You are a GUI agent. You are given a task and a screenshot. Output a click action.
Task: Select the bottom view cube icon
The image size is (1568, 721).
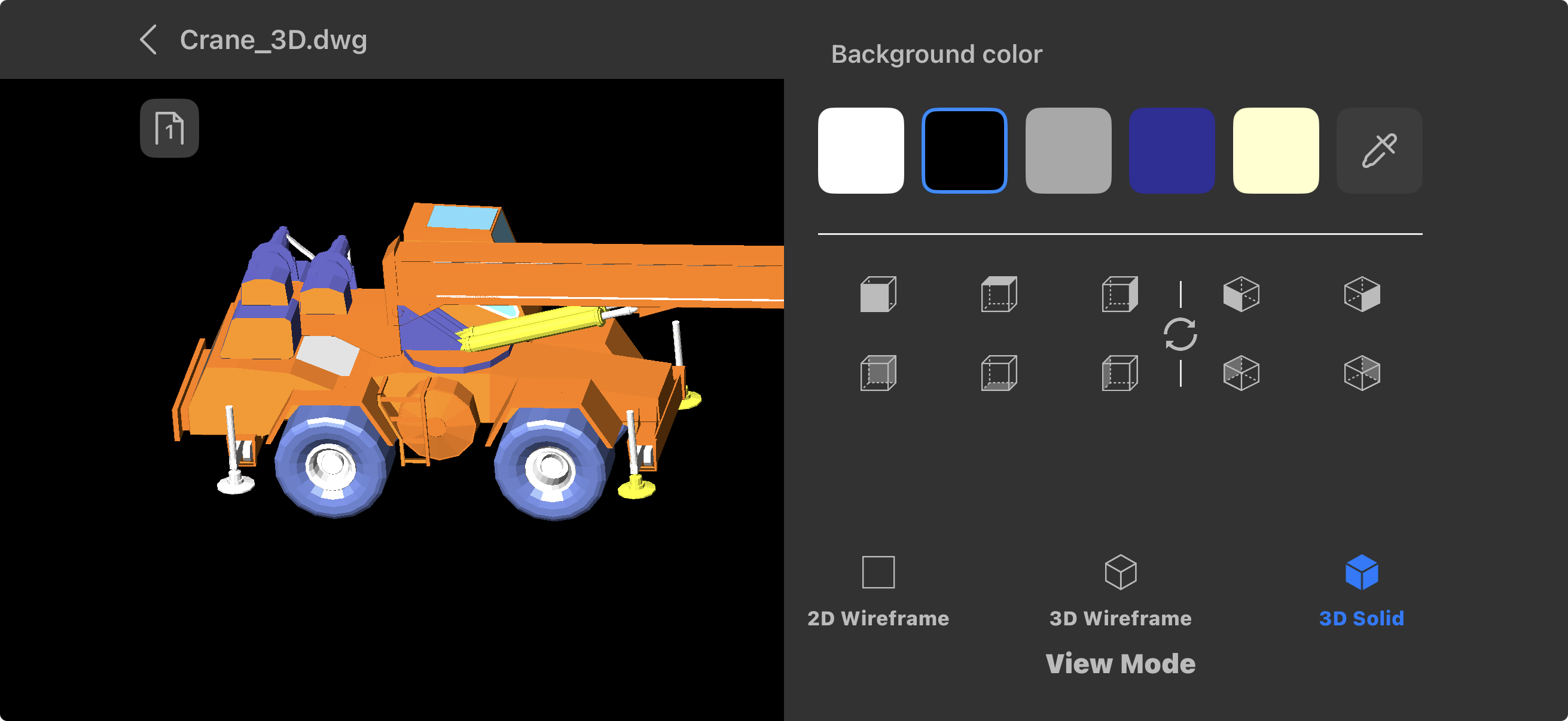click(x=999, y=373)
